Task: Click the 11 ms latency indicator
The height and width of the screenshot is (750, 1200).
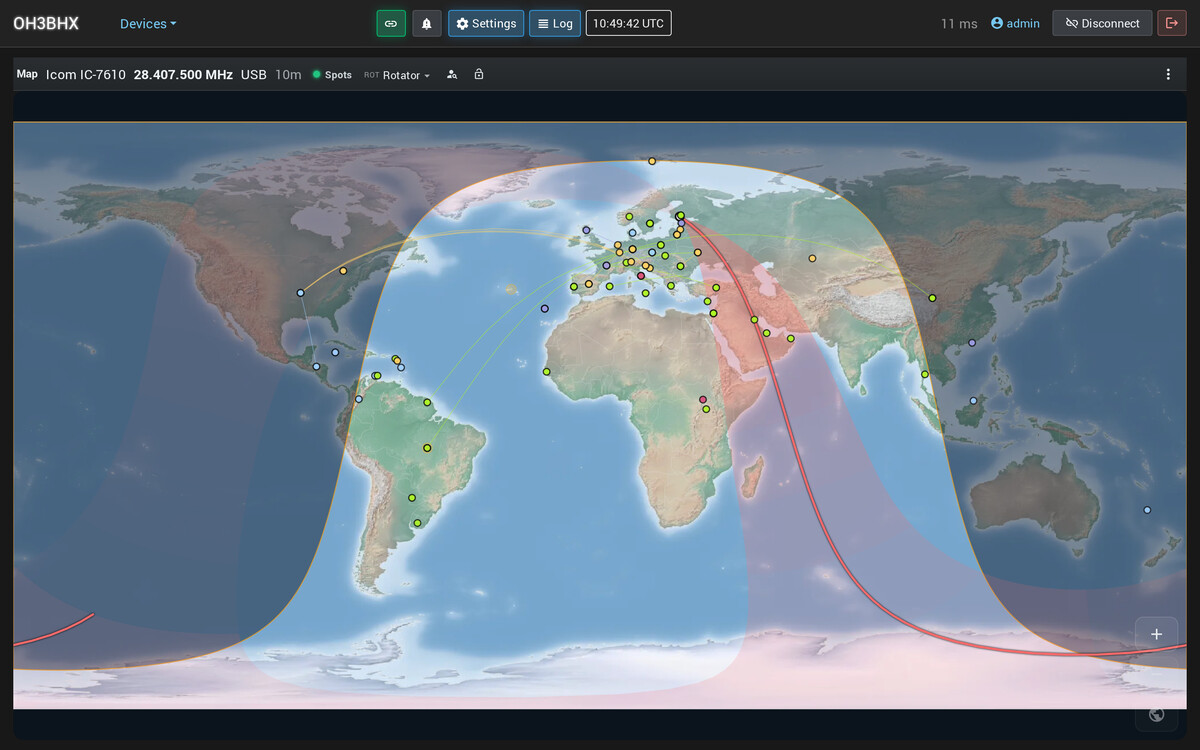Action: 959,23
